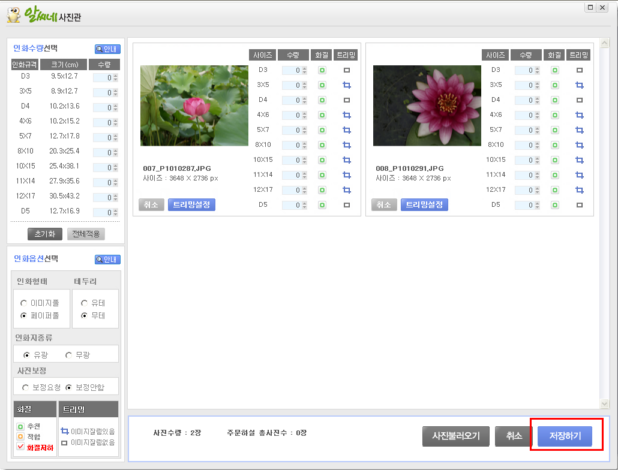This screenshot has height=470, width=618.
Task: Click the crop icon for 4X6 on 008_P1010291.JPG
Action: coord(579,115)
